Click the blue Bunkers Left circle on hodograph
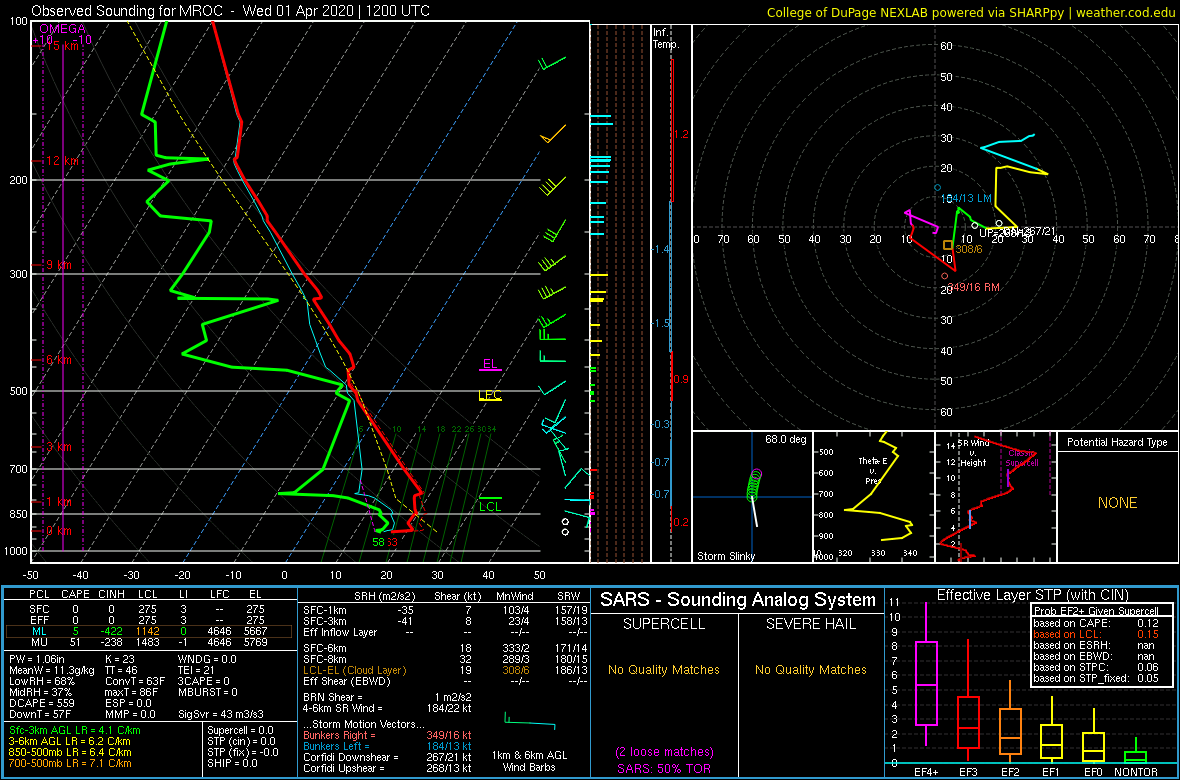 pos(938,187)
